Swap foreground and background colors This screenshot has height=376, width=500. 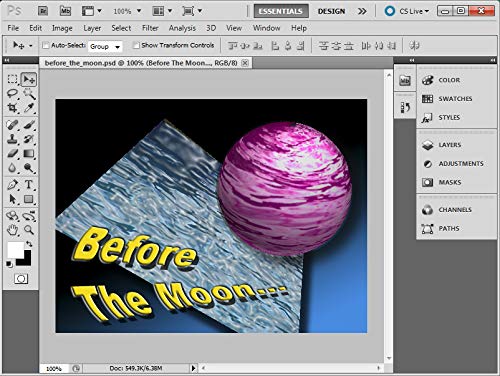29,244
